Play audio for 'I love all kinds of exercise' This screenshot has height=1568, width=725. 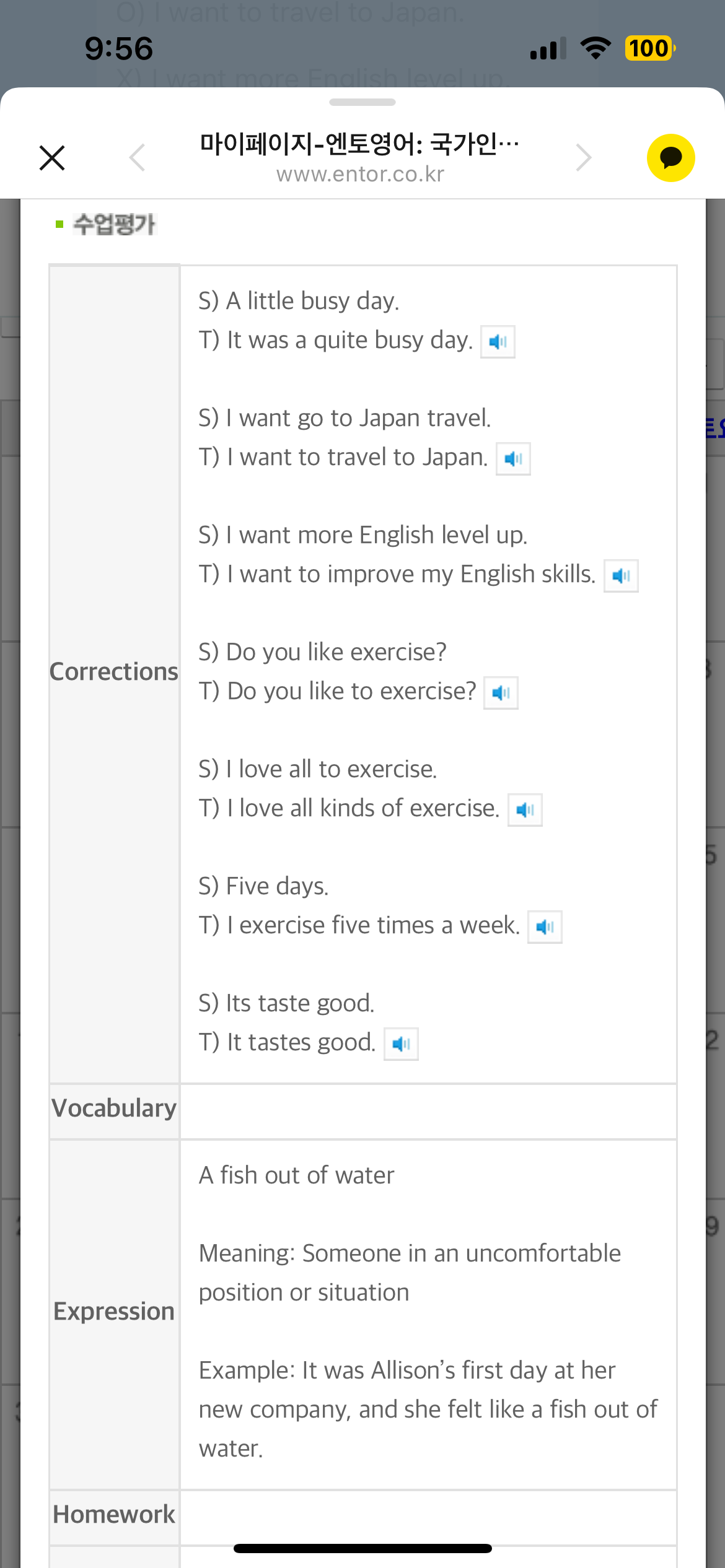point(525,809)
